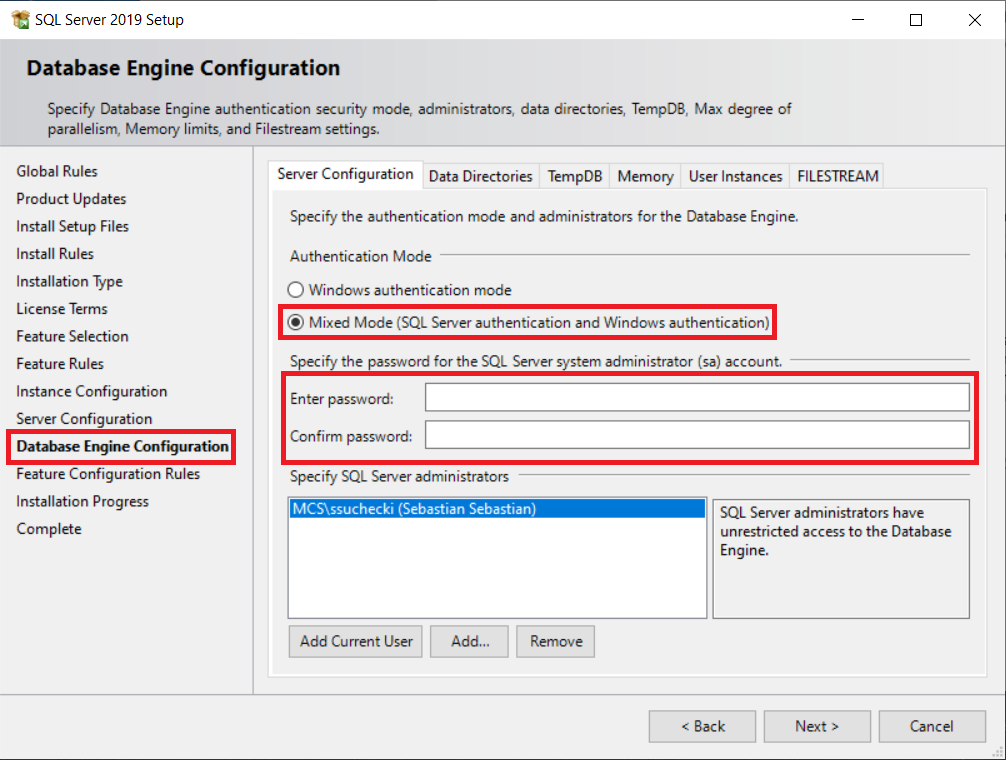Minimize the SQL Server 2019 Setup window
This screenshot has width=1006, height=760.
pos(858,20)
